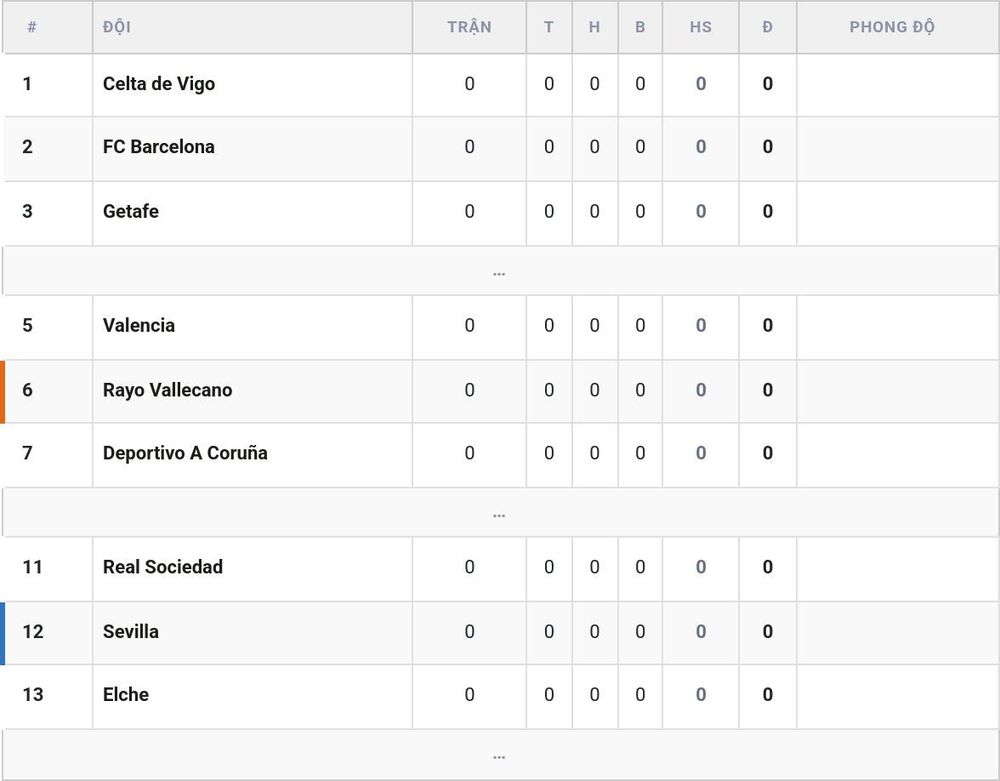Open Deportivo A Coruña team link
Screen dimensions: 1000x781
pyautogui.click(x=185, y=453)
